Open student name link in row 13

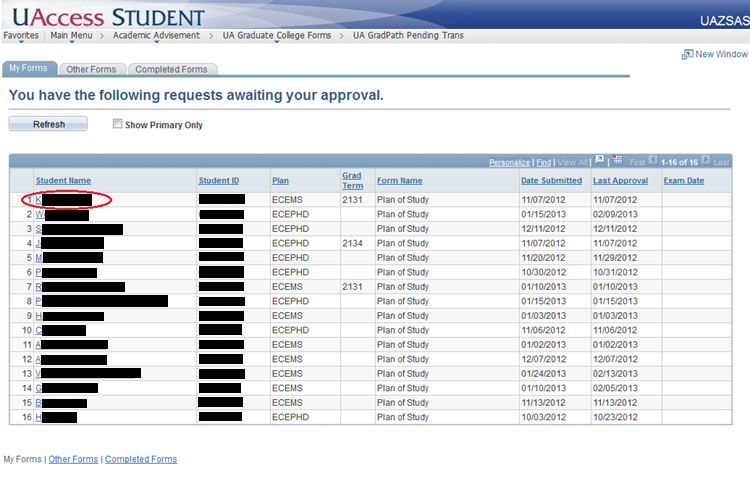pos(88,373)
